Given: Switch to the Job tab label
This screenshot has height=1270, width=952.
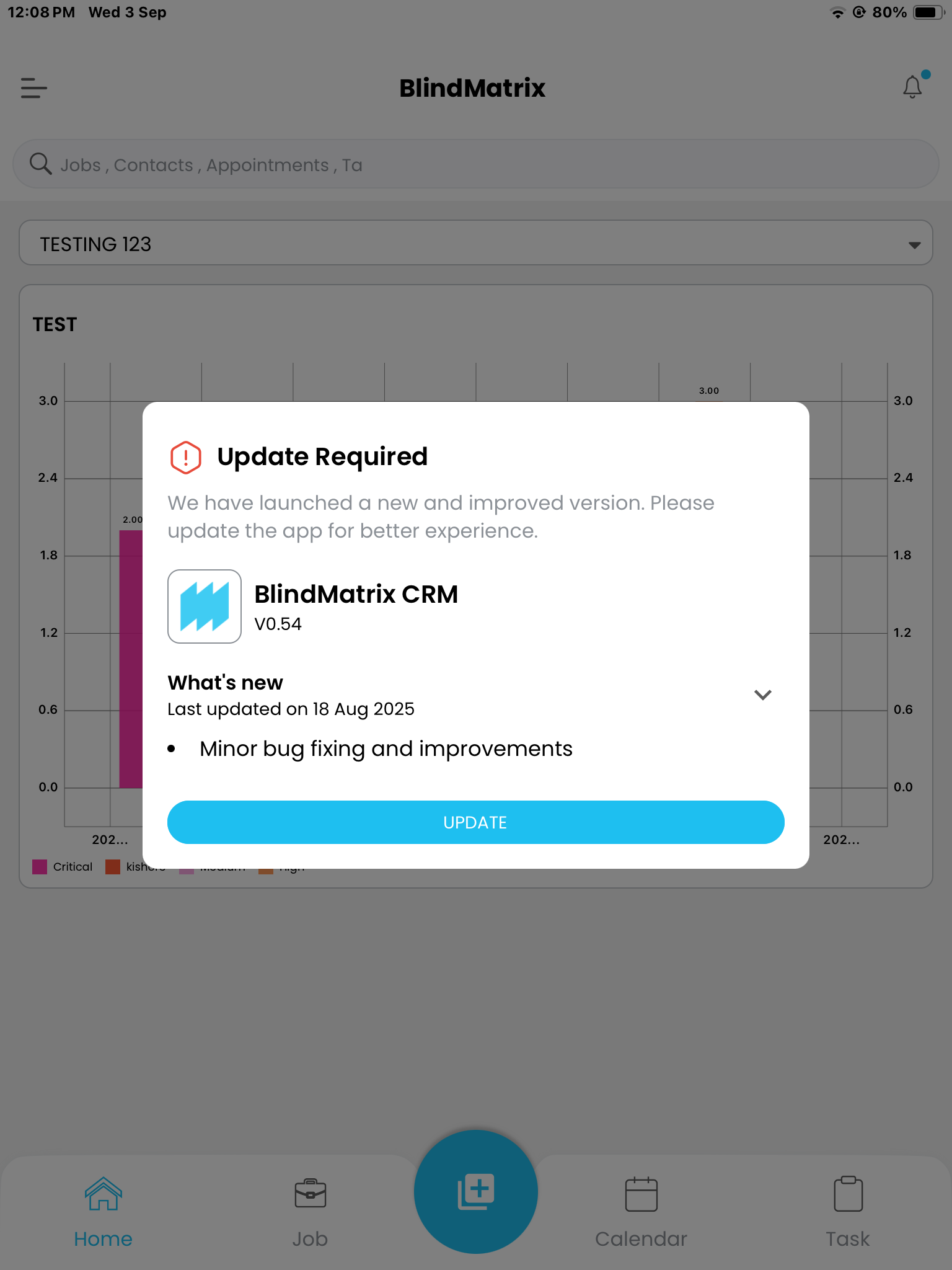Looking at the screenshot, I should (310, 1239).
